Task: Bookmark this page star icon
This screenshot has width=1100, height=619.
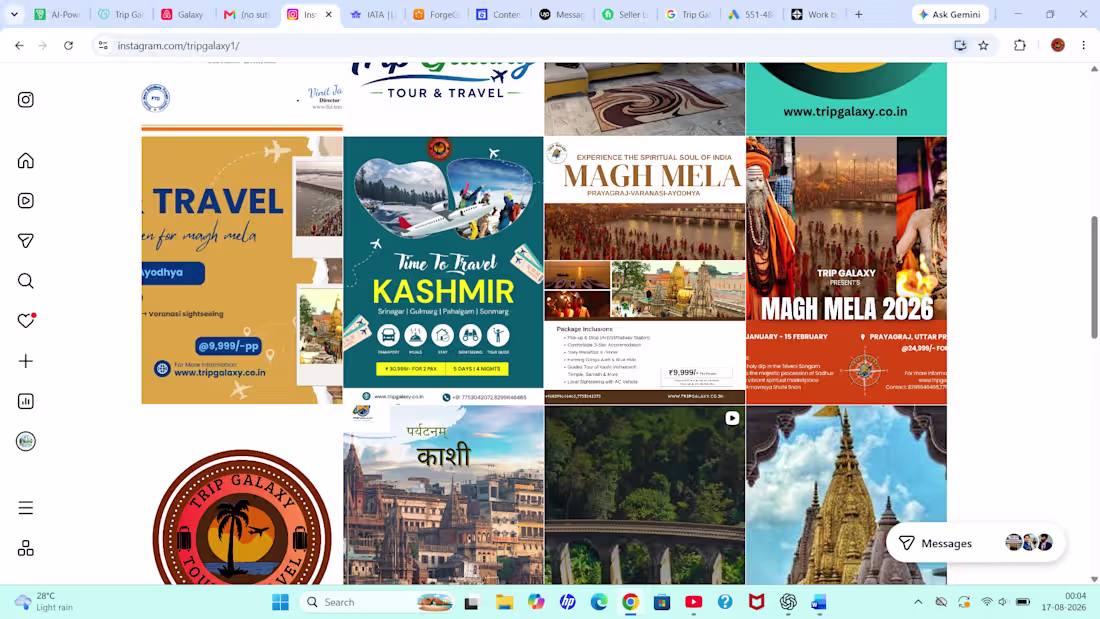Action: [x=984, y=46]
